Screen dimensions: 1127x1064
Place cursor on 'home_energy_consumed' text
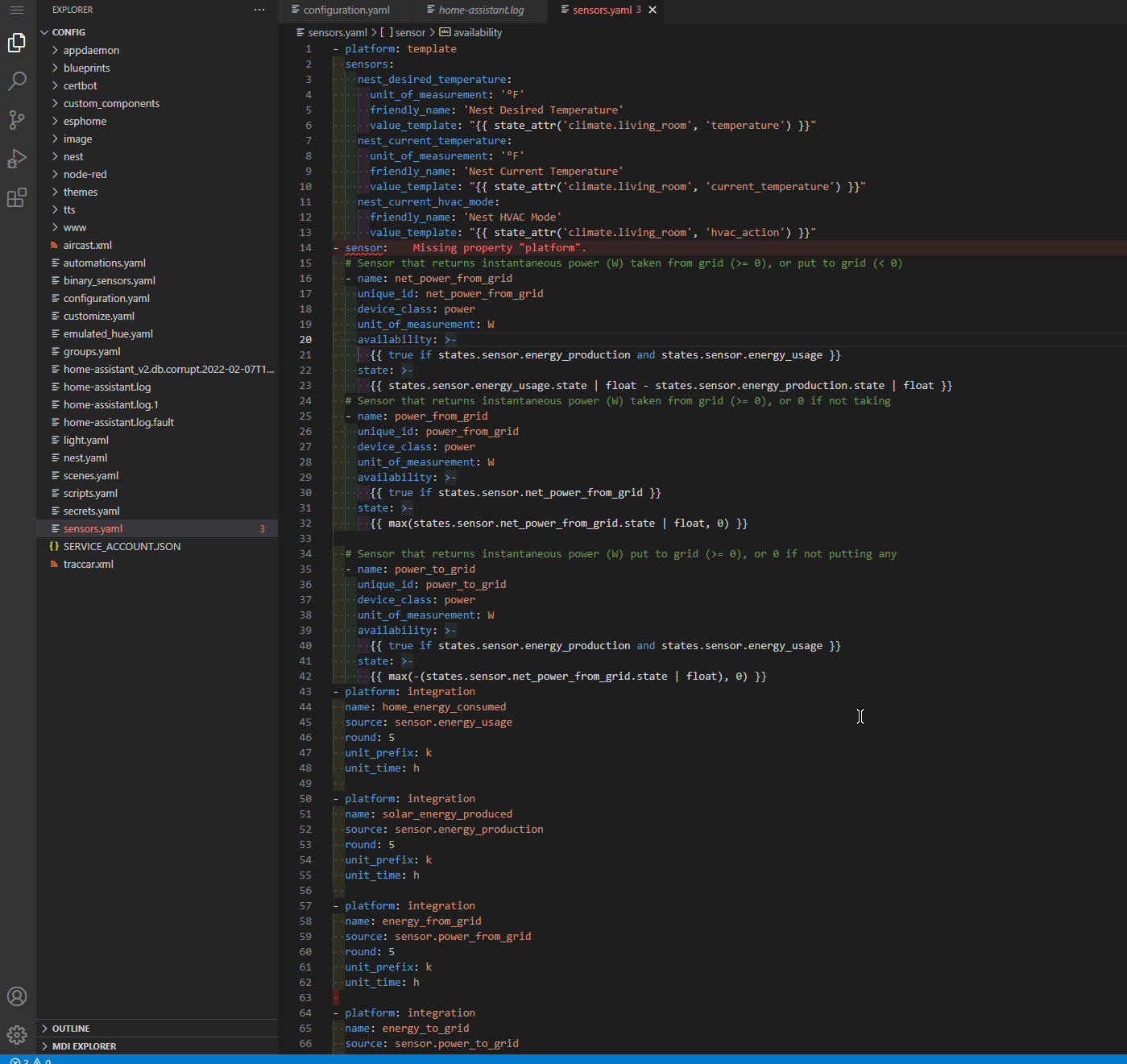(444, 707)
